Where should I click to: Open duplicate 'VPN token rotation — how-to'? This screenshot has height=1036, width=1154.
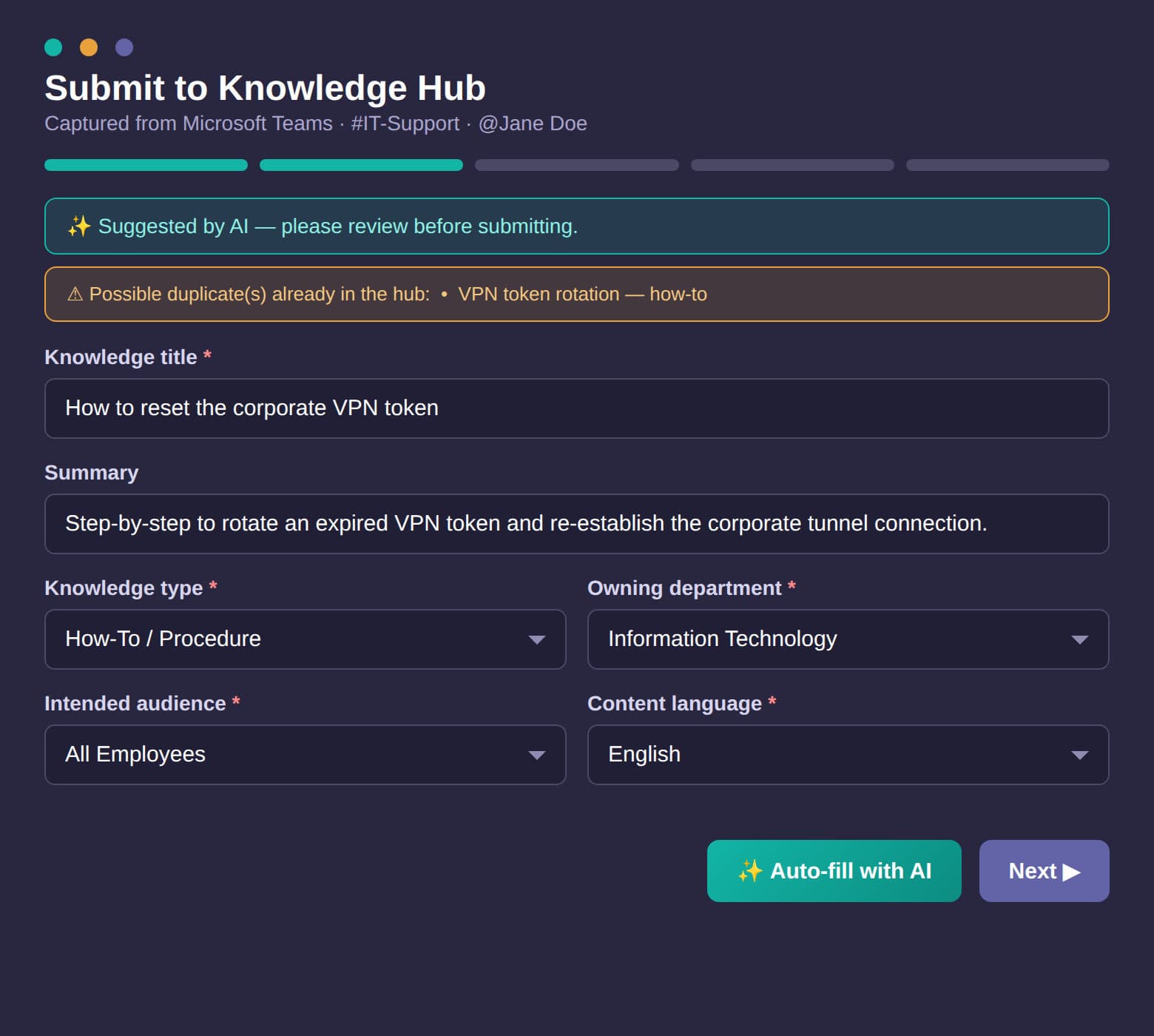click(582, 295)
